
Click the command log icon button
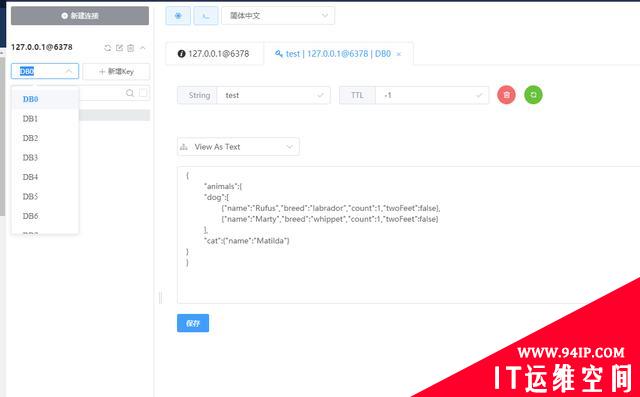pyautogui.click(x=206, y=16)
